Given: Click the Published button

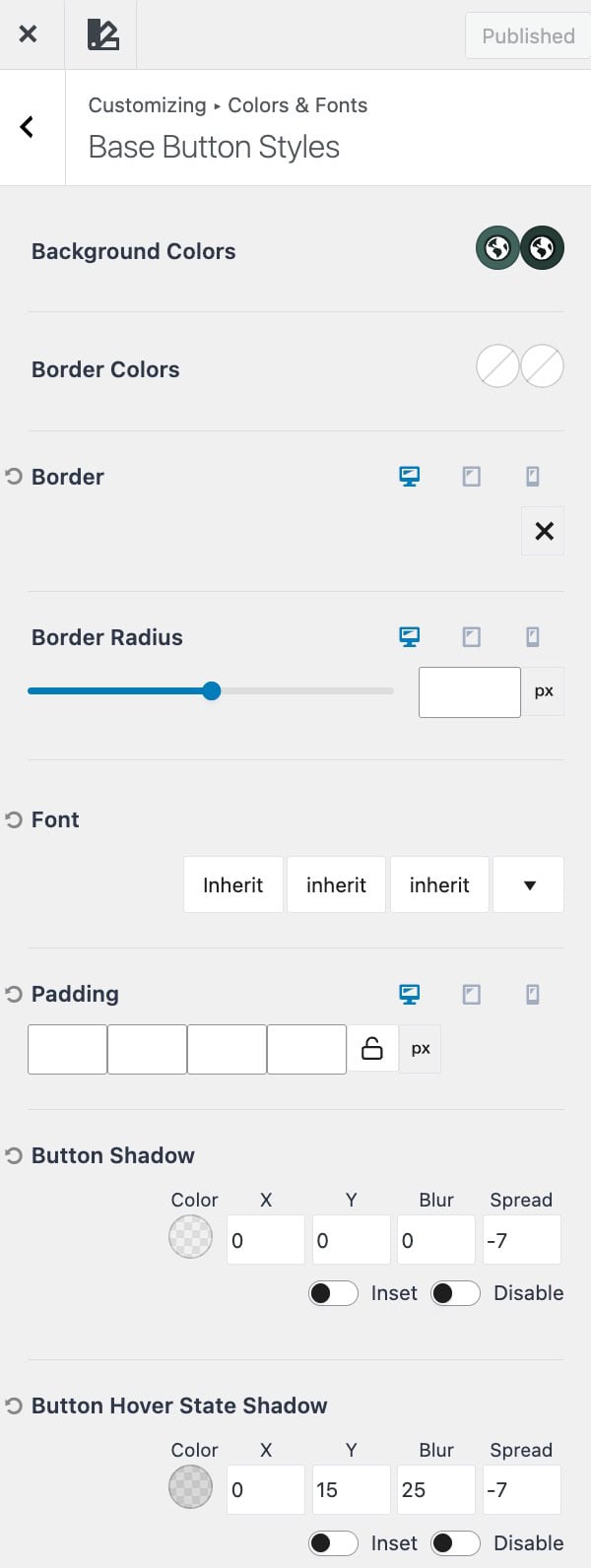Looking at the screenshot, I should (x=528, y=36).
